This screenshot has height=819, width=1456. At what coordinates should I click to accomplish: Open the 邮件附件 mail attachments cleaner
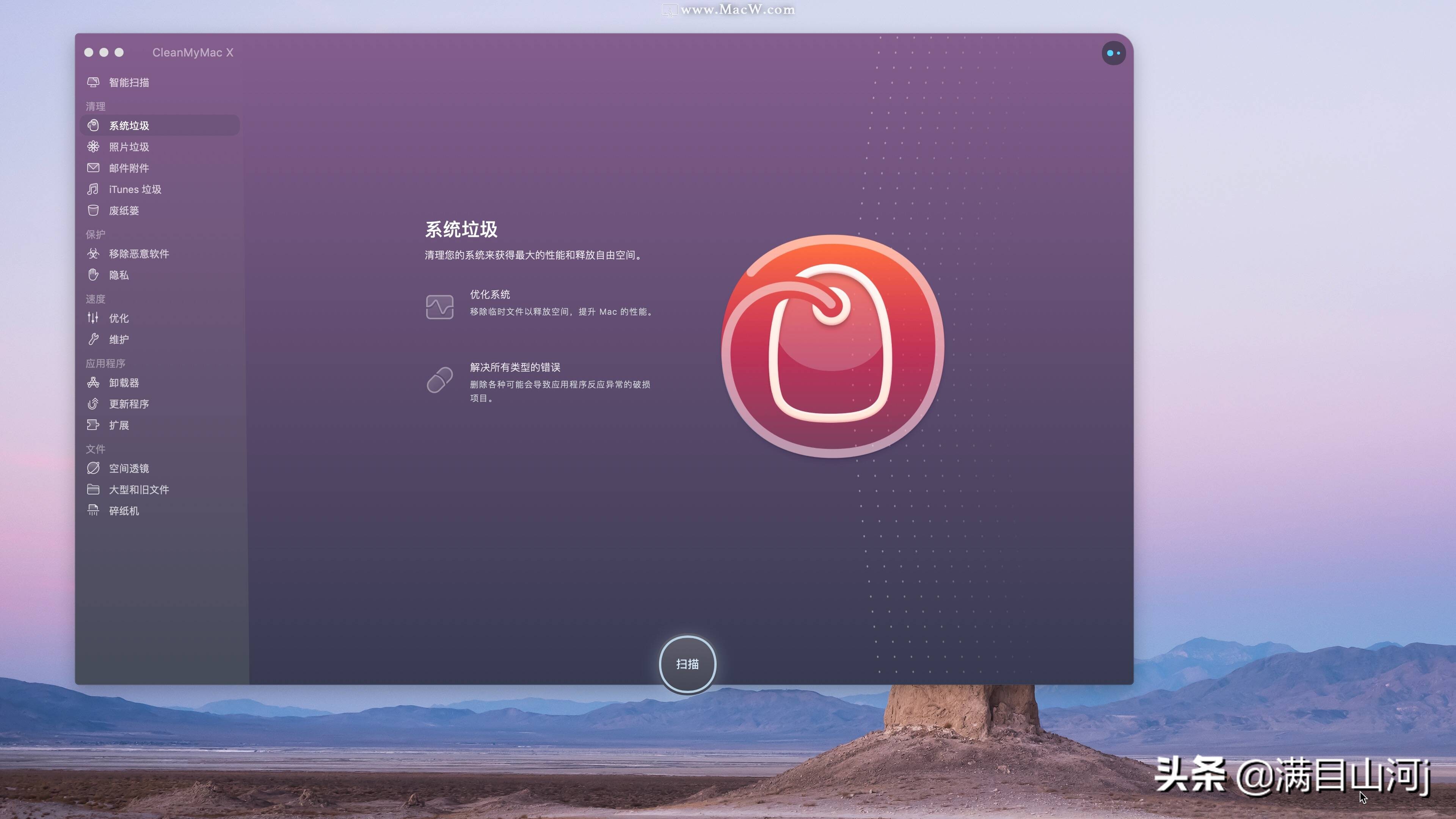point(128,168)
